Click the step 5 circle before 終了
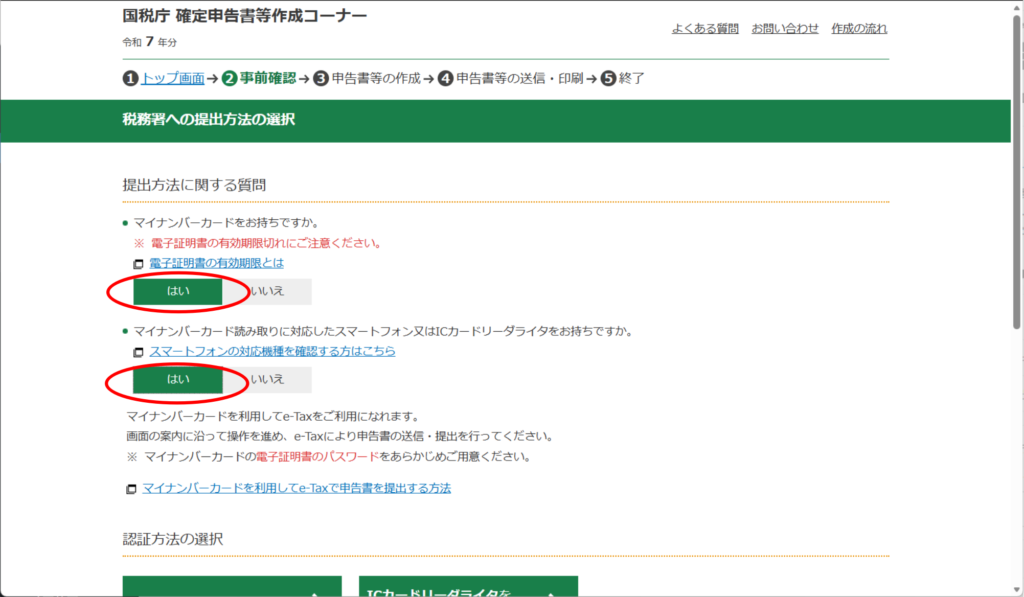Image resolution: width=1024 pixels, height=597 pixels. tap(608, 78)
